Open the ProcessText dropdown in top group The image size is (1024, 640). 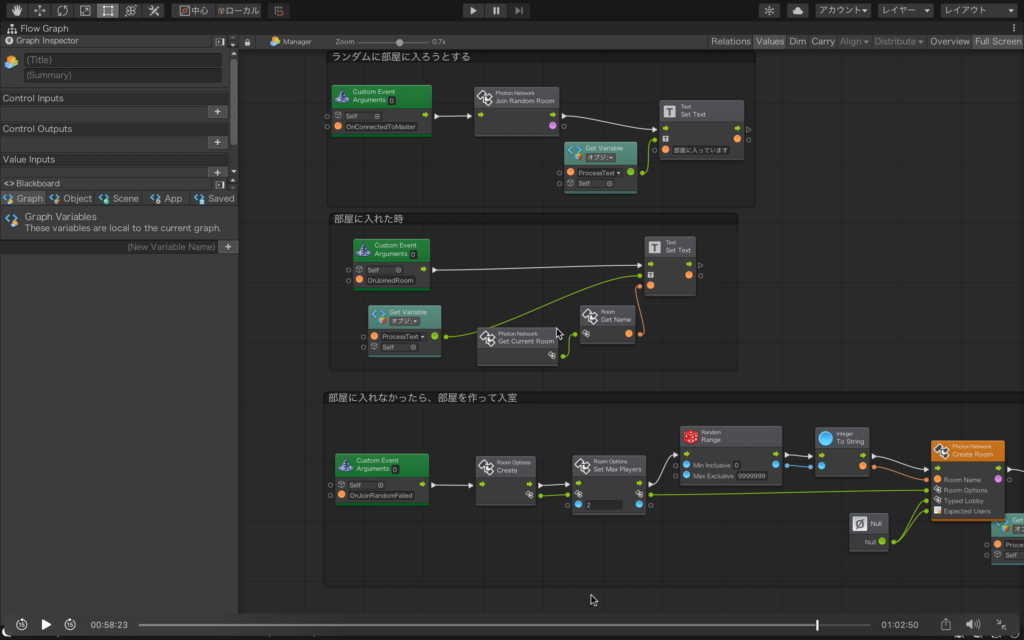599,173
